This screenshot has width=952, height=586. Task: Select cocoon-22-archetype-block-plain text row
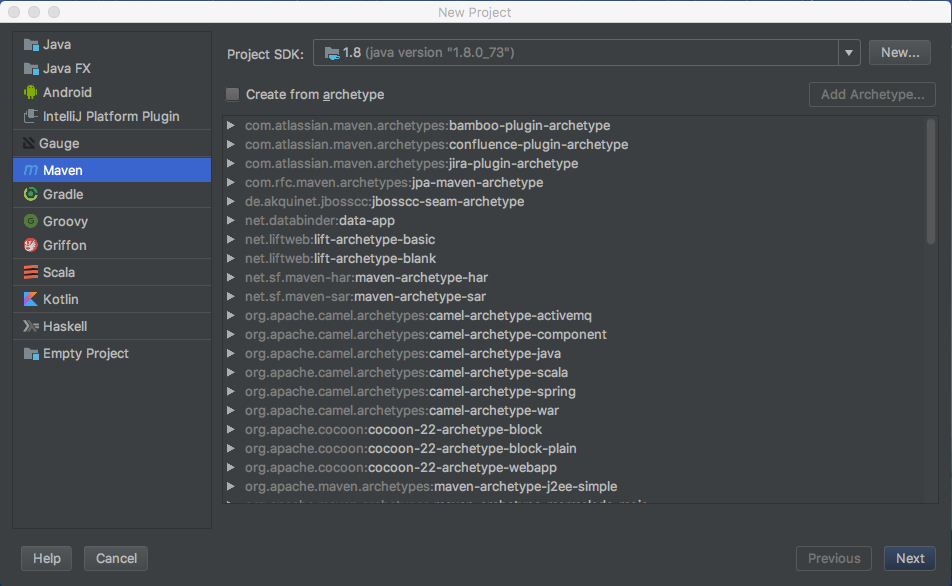coord(410,448)
